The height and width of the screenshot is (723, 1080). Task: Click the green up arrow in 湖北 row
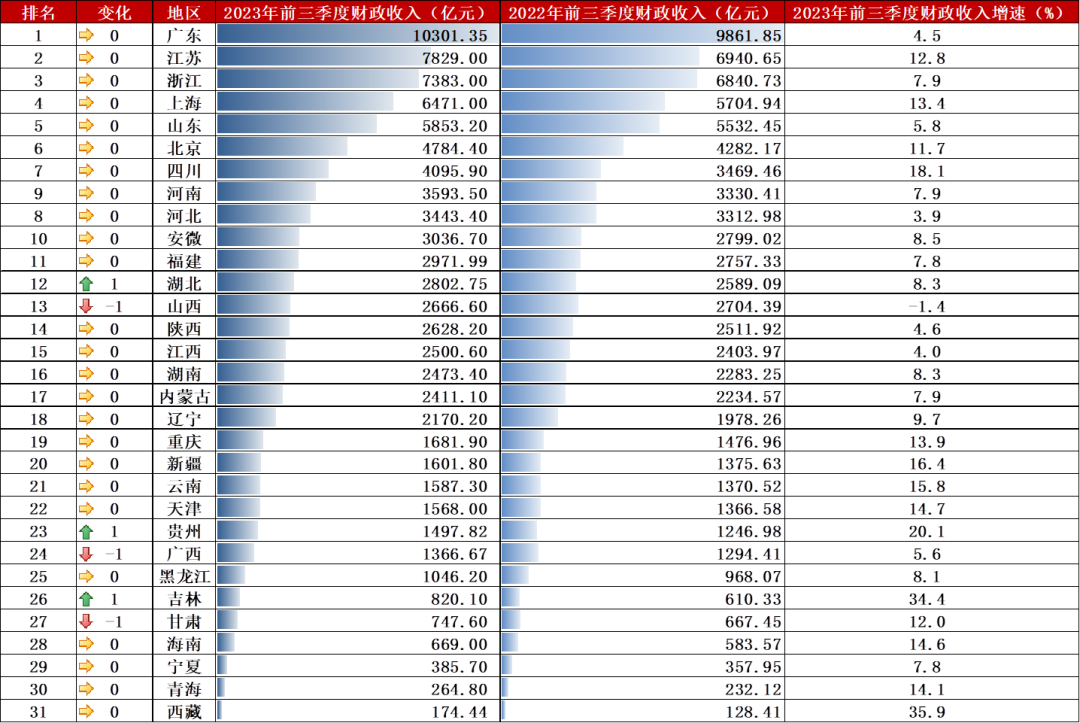(86, 284)
